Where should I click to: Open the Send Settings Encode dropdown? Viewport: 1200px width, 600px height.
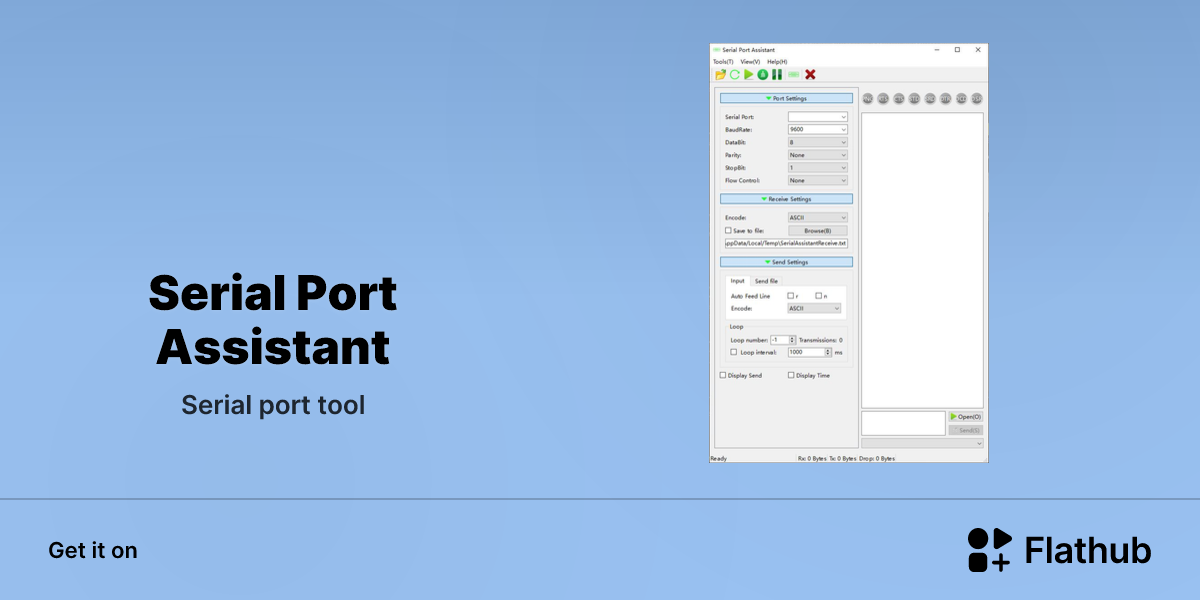click(x=814, y=308)
